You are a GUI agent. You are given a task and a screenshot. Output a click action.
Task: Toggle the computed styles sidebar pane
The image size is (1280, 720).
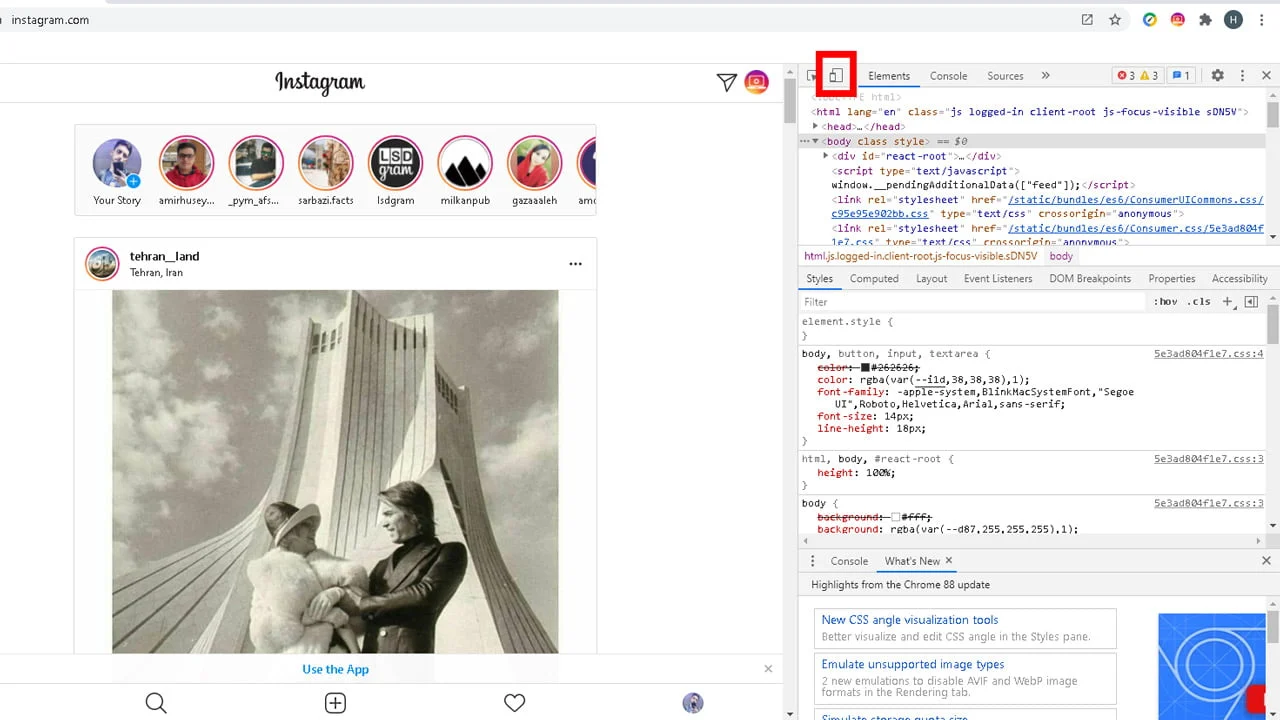tap(1251, 302)
